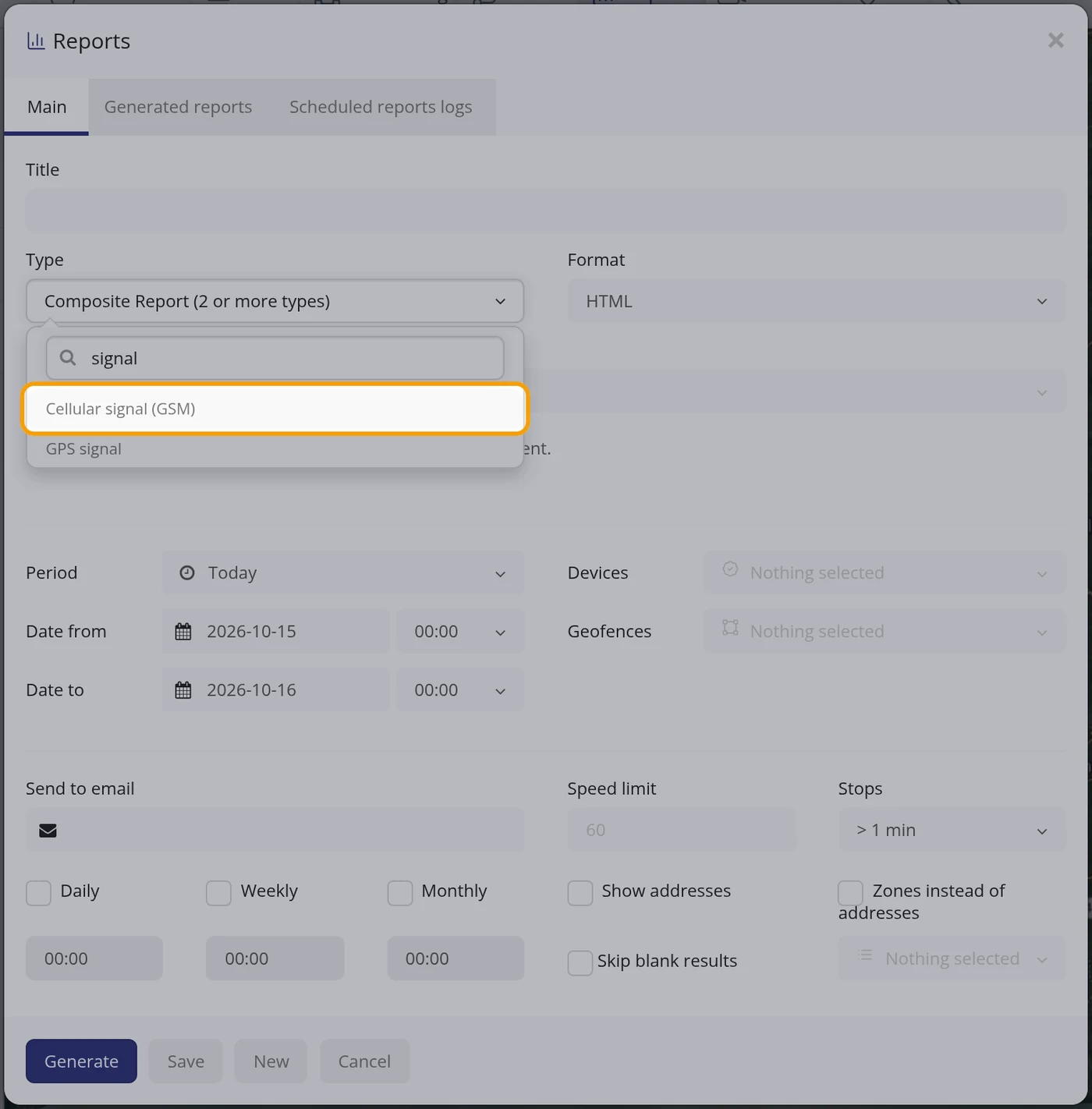The height and width of the screenshot is (1109, 1092).
Task: Click the Devices field clock icon
Action: pyautogui.click(x=730, y=569)
